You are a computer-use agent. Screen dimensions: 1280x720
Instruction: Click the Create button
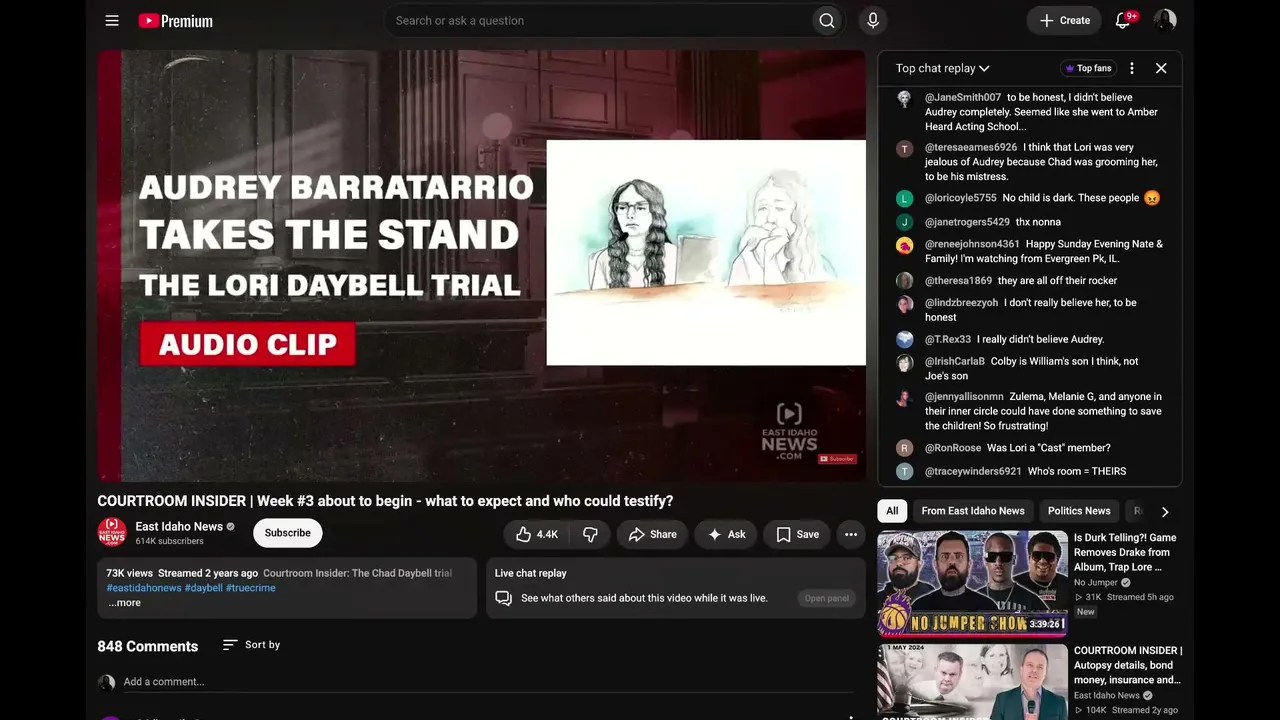1065,20
